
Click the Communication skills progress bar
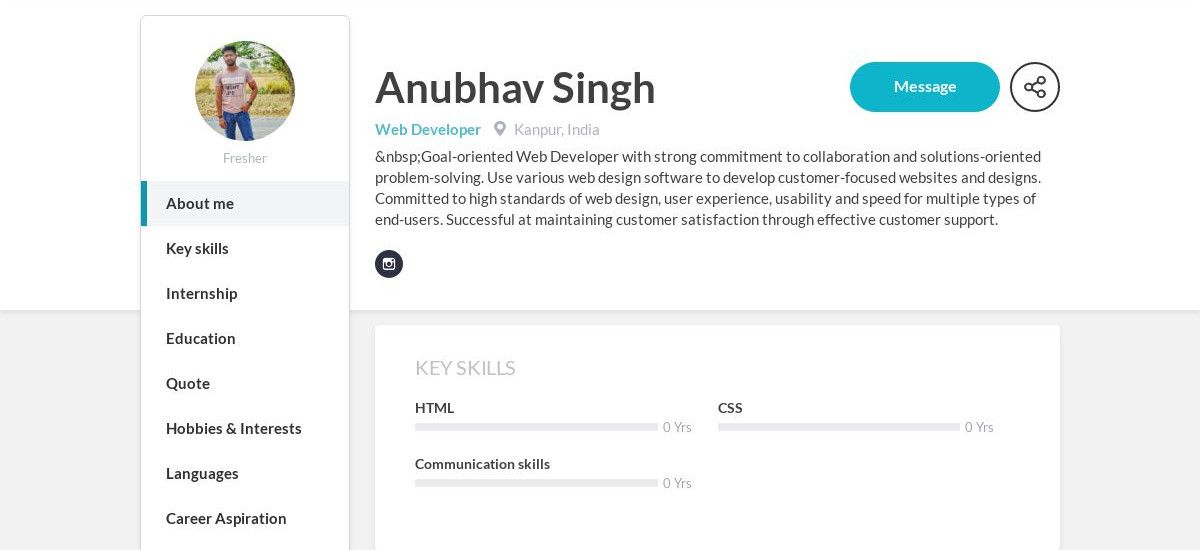(536, 483)
